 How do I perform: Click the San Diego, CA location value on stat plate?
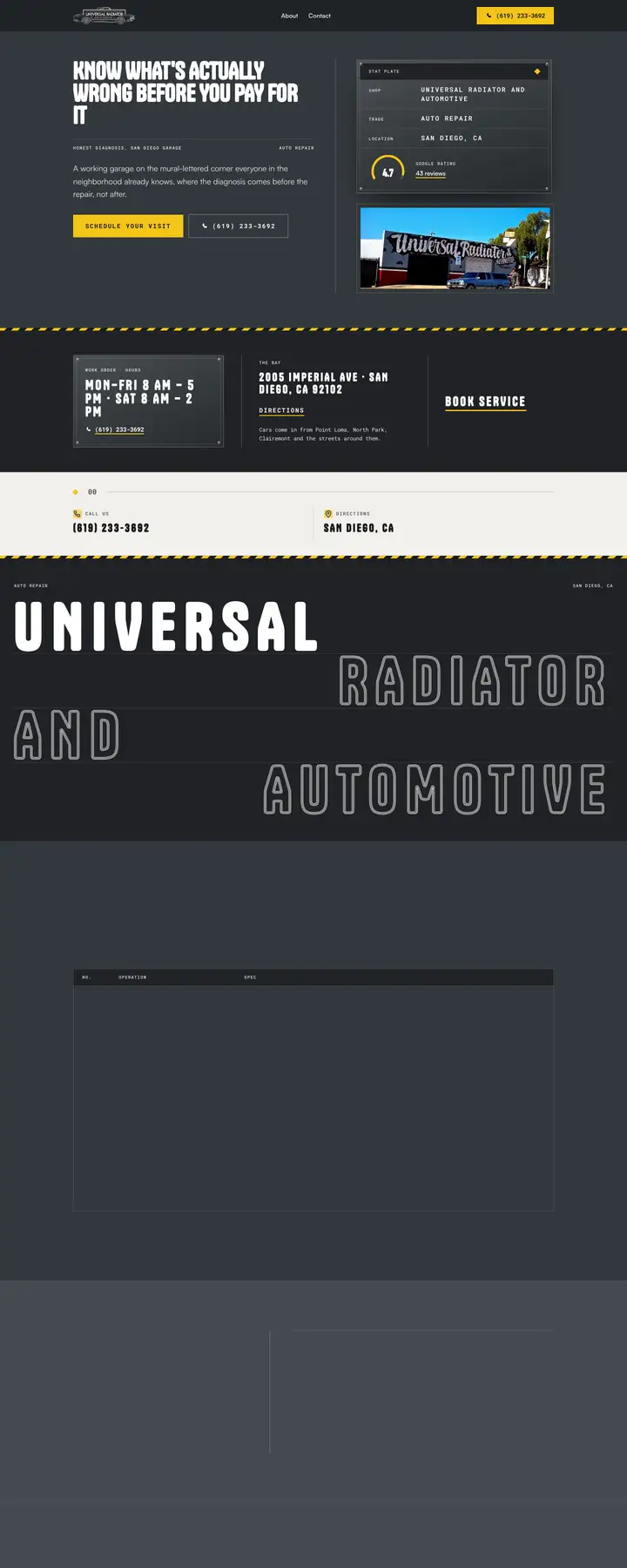(x=451, y=139)
